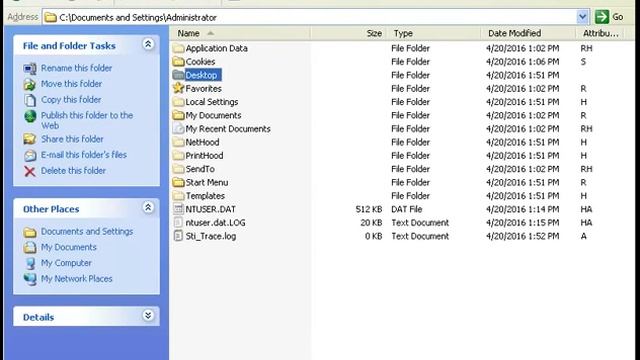Sort by the Date Modified column header
The height and width of the screenshot is (360, 640).
[x=528, y=33]
